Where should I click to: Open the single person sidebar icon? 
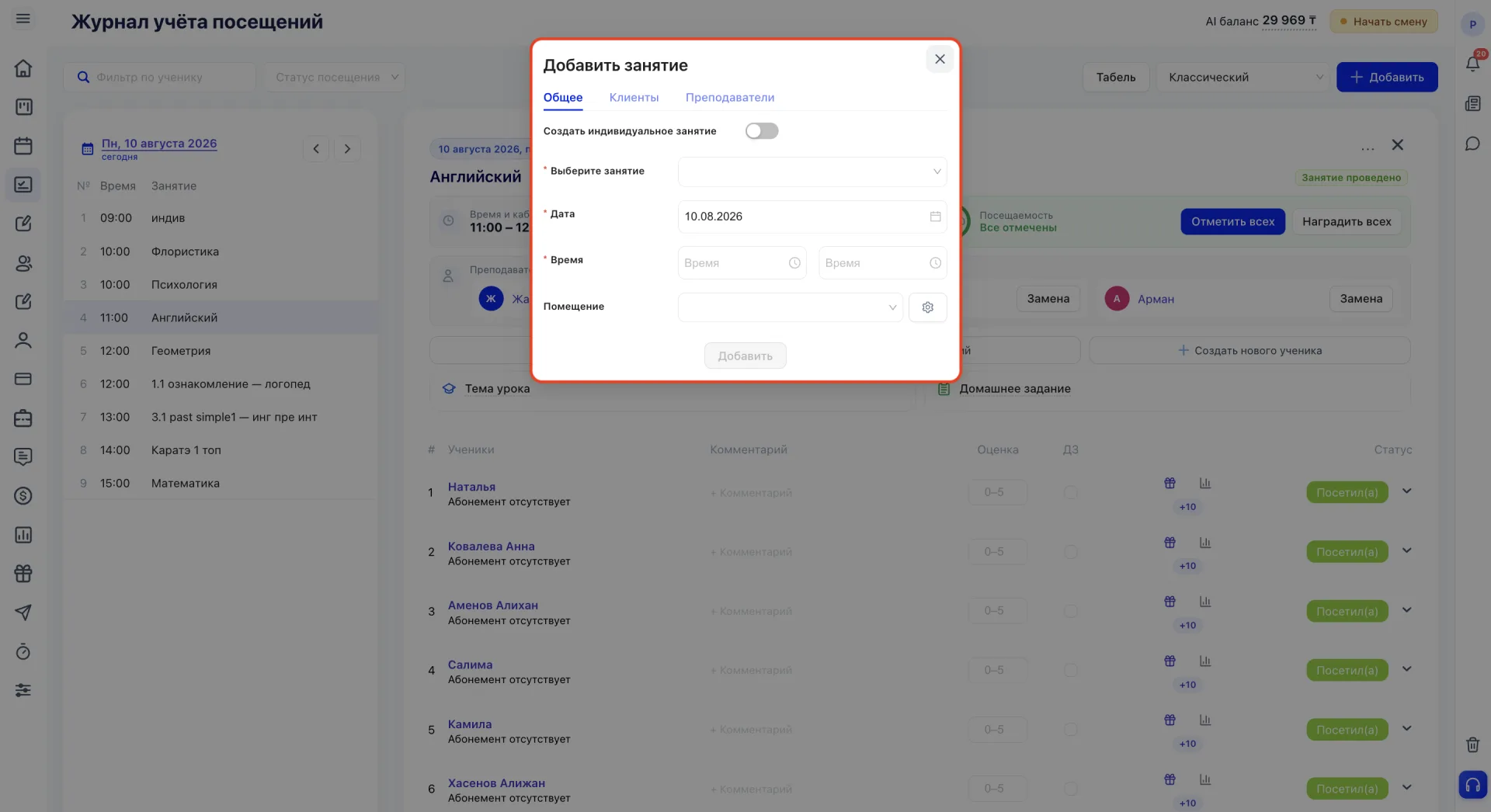[23, 340]
